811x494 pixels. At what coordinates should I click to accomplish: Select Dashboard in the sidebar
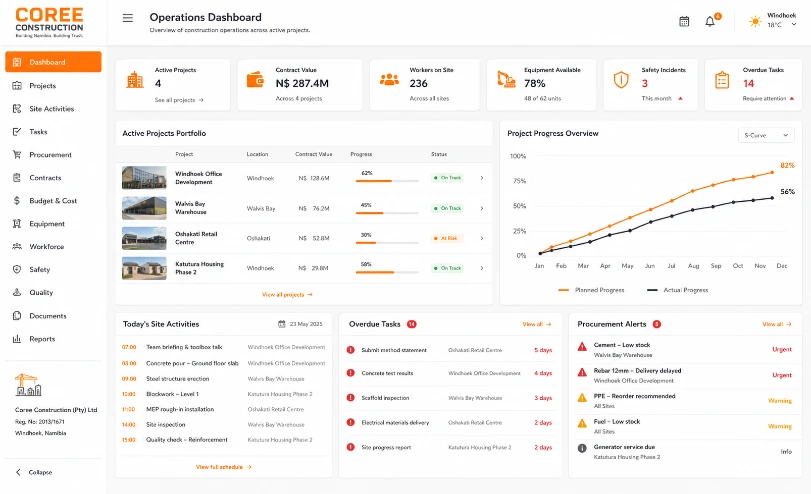[x=53, y=62]
